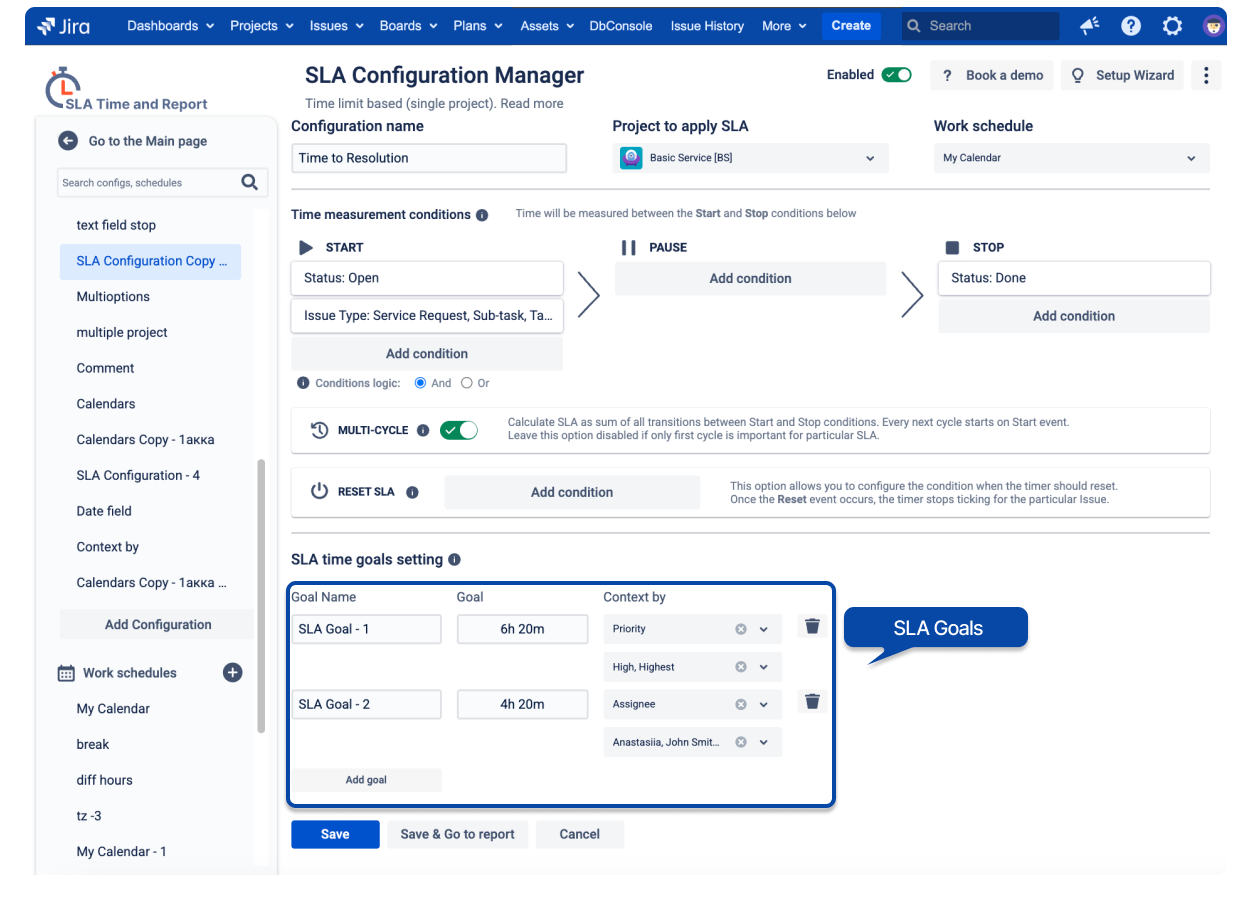Image resolution: width=1255 pixels, height=901 pixels.
Task: Click the search magnifier in the configs sidebar
Action: coord(249,182)
